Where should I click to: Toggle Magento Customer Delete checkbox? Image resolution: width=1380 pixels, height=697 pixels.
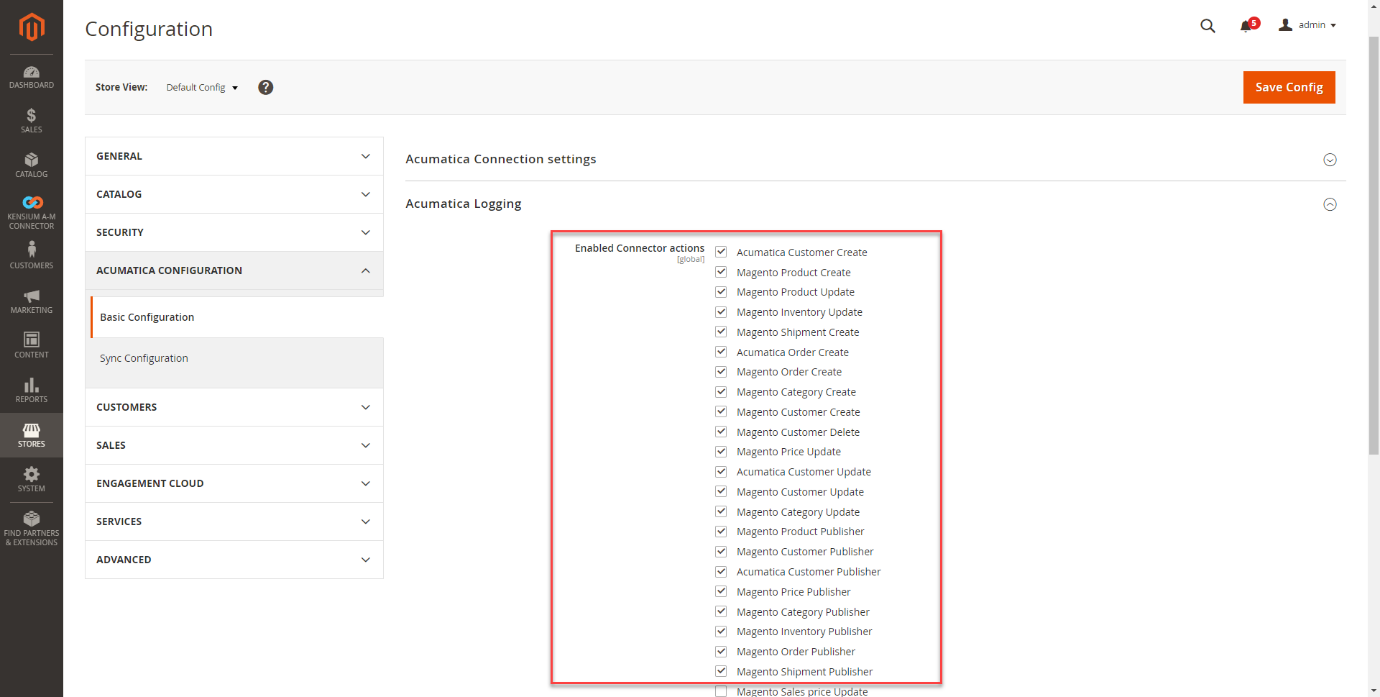point(721,432)
